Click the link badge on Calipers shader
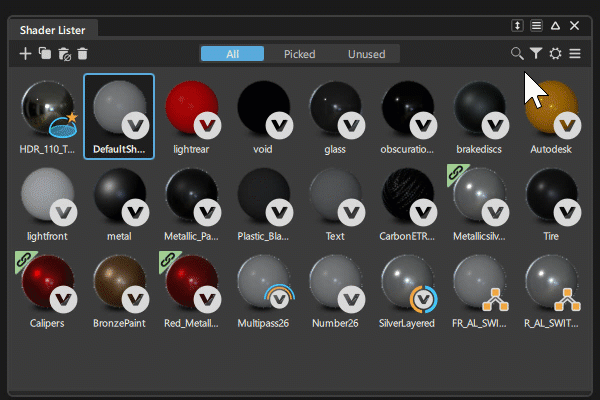Image resolution: width=600 pixels, height=400 pixels. 23,260
